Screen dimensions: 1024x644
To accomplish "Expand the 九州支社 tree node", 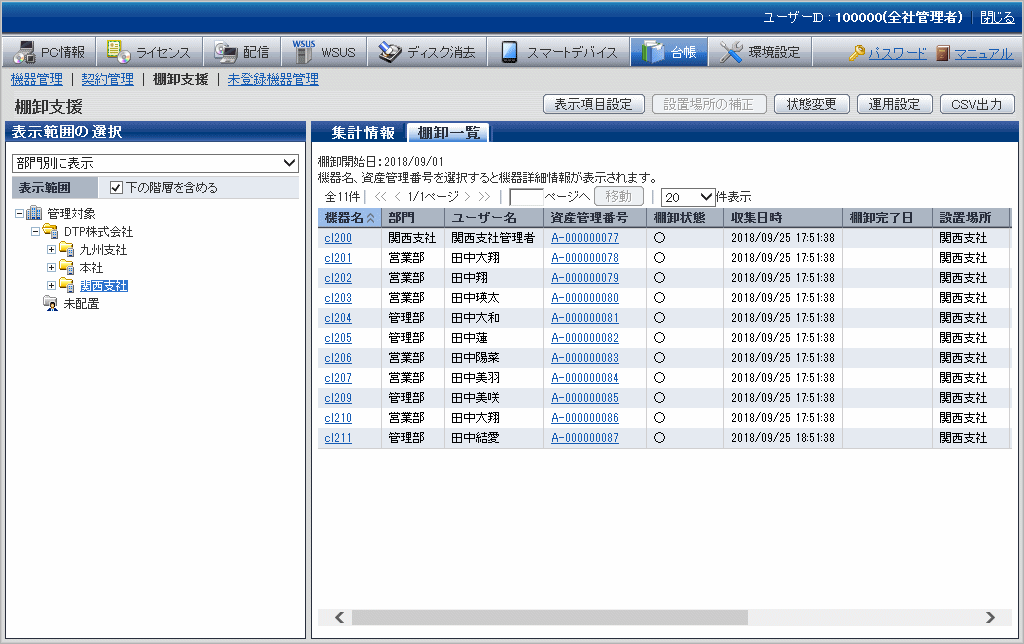I will click(x=52, y=250).
